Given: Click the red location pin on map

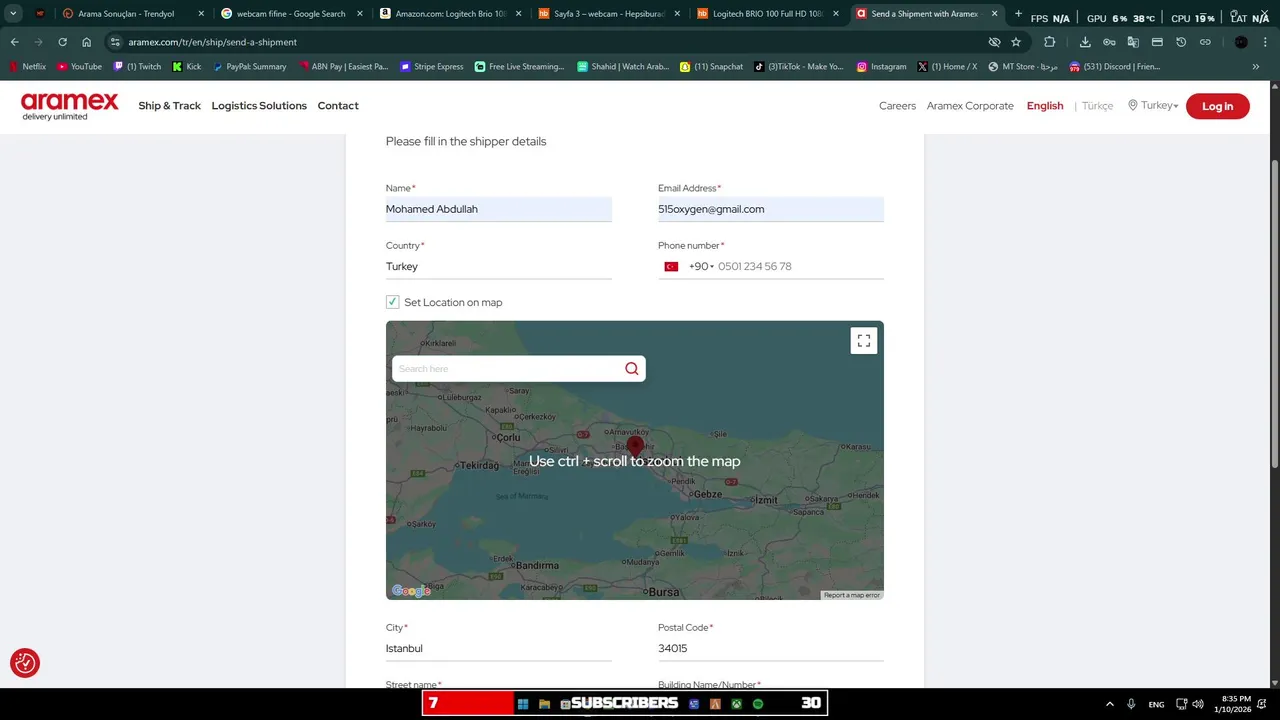Looking at the screenshot, I should [x=635, y=447].
